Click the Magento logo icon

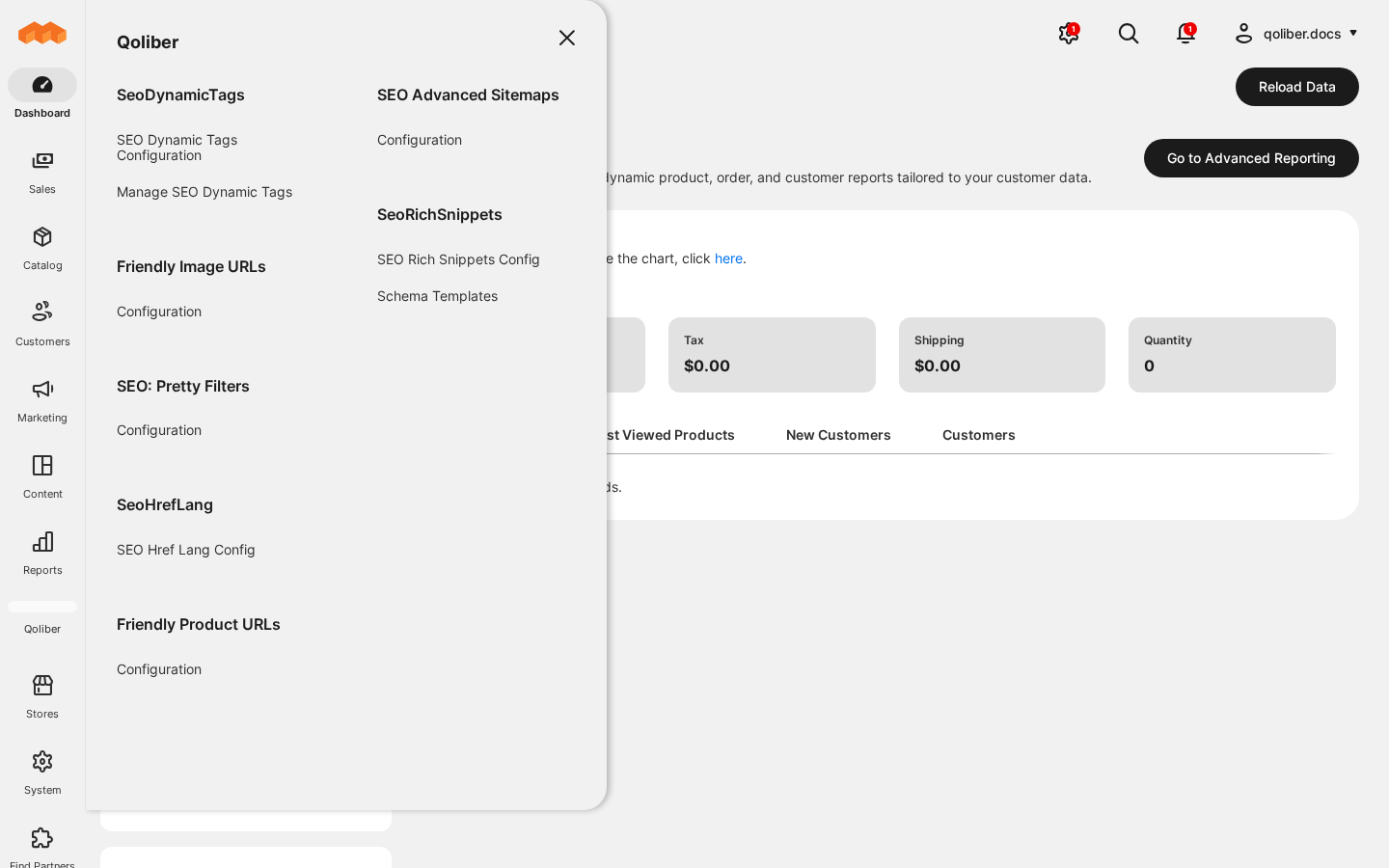(42, 34)
